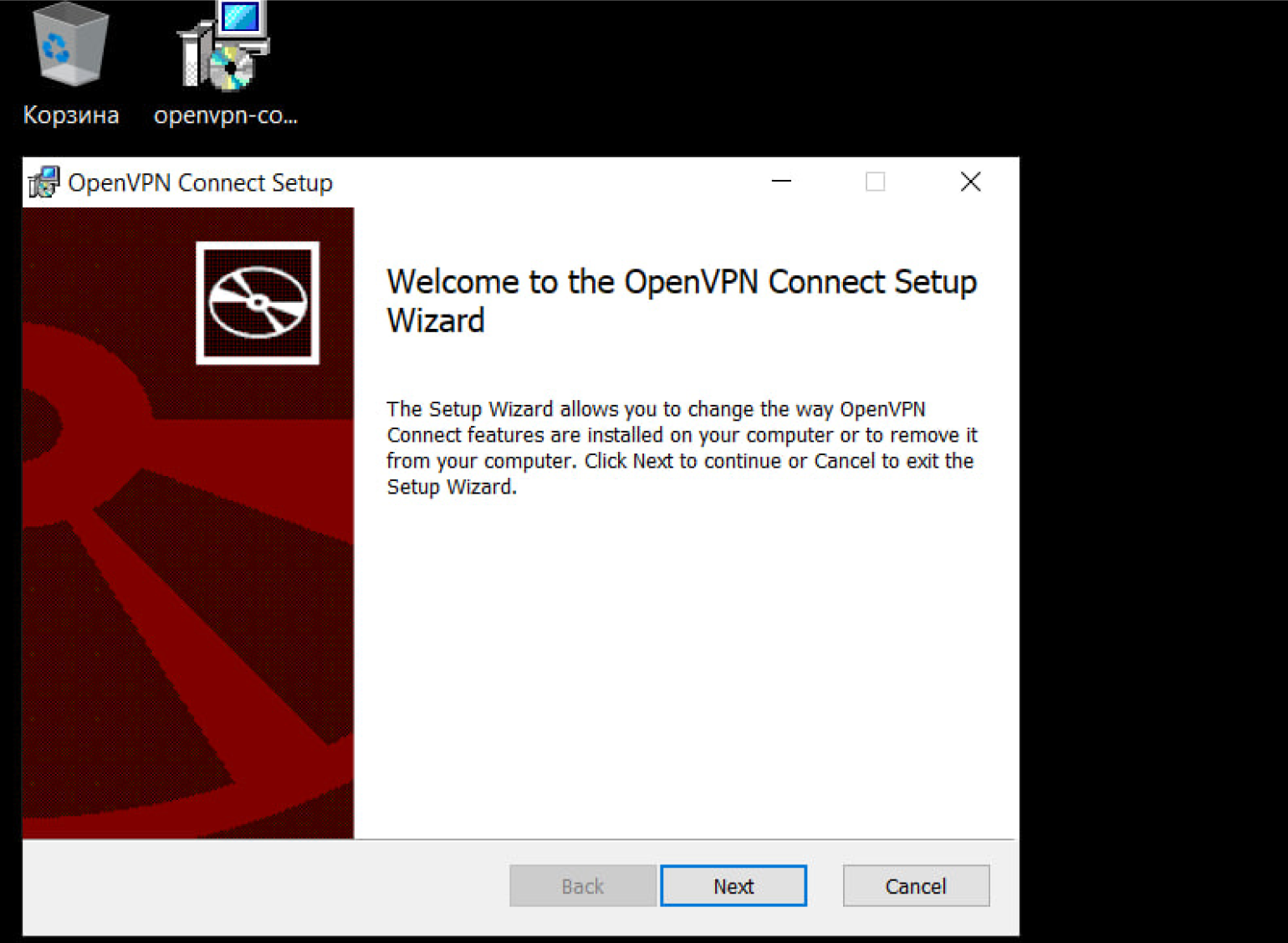Click the openvpn-co... file name label
Viewport: 1288px width, 943px height.
coord(225,115)
